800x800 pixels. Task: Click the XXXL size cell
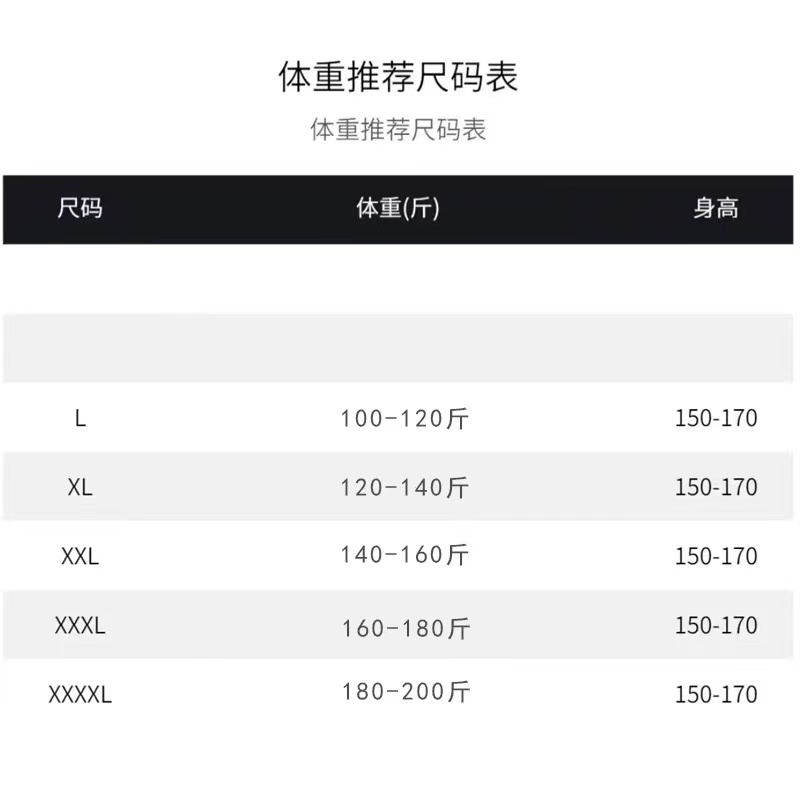(x=80, y=626)
